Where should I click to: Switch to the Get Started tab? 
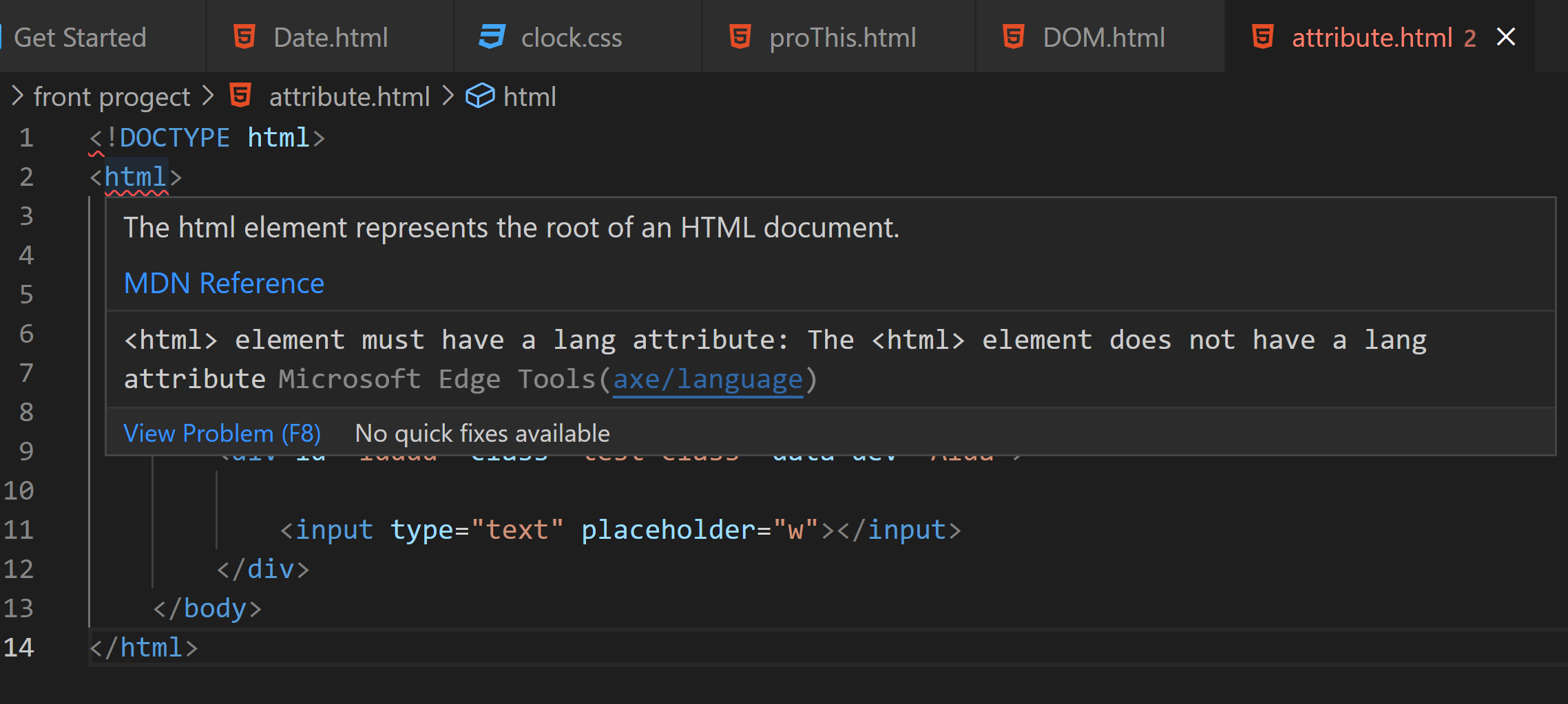click(x=80, y=37)
